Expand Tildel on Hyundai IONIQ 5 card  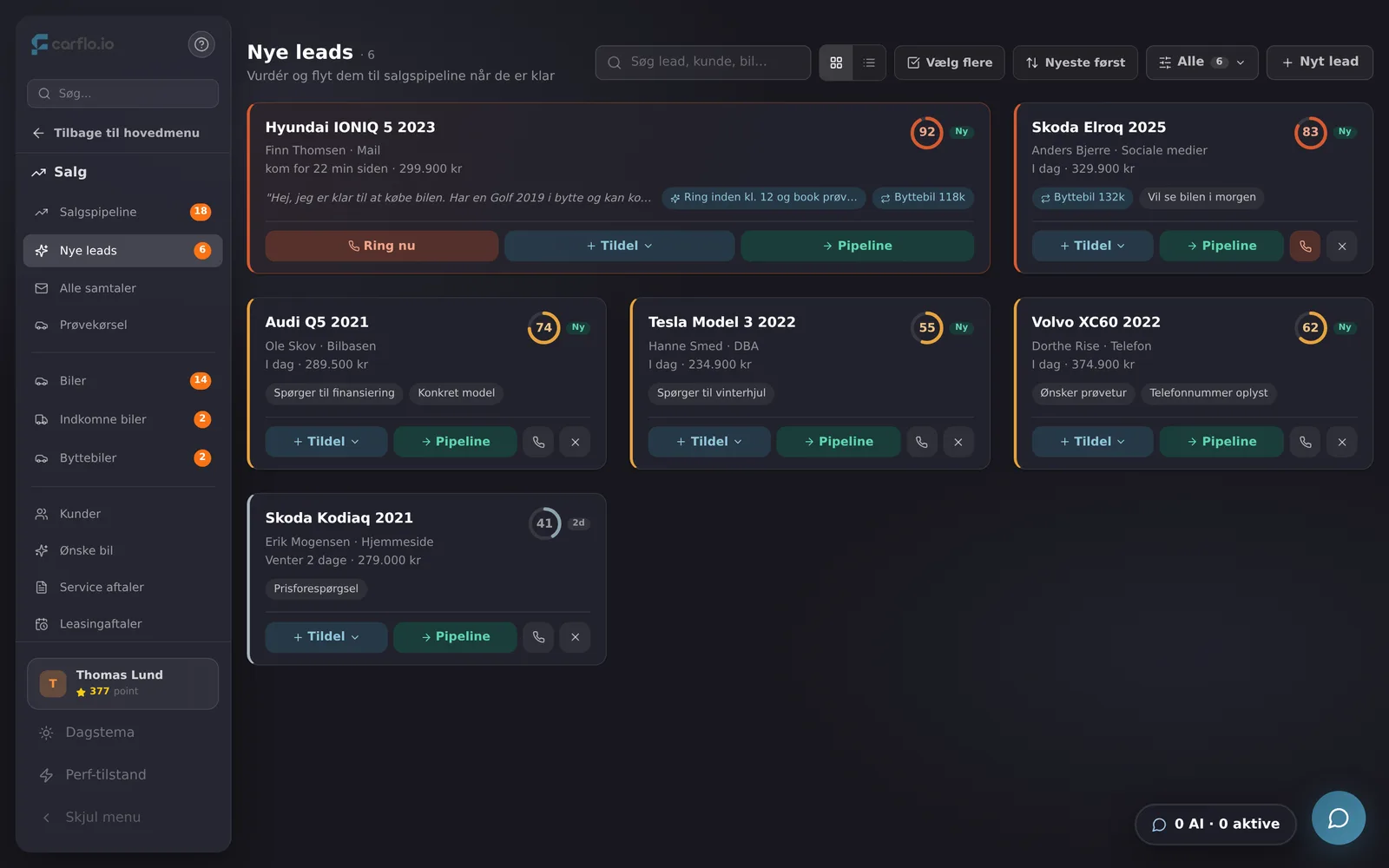click(x=620, y=246)
